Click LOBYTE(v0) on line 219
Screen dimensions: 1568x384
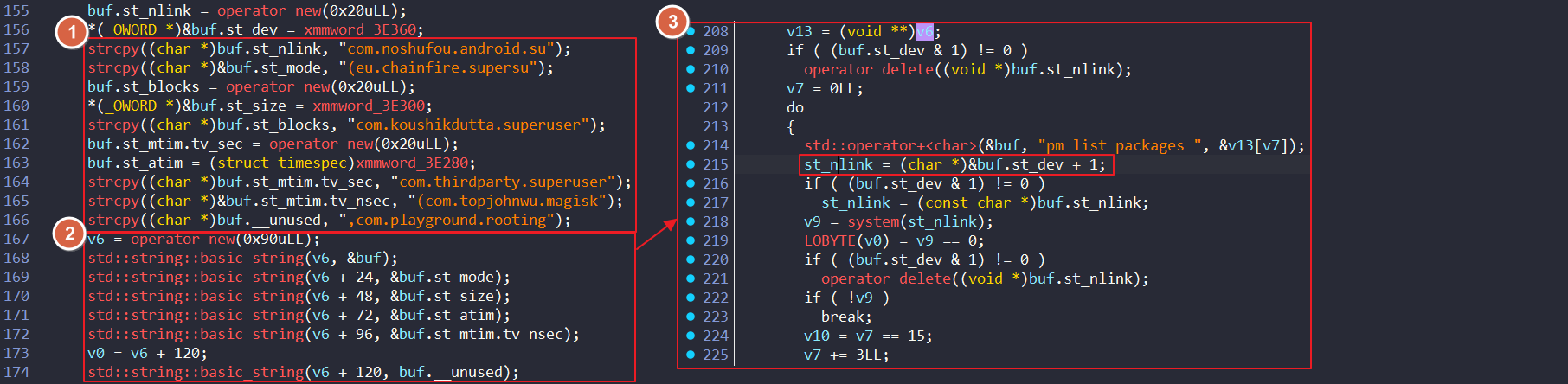(847, 240)
